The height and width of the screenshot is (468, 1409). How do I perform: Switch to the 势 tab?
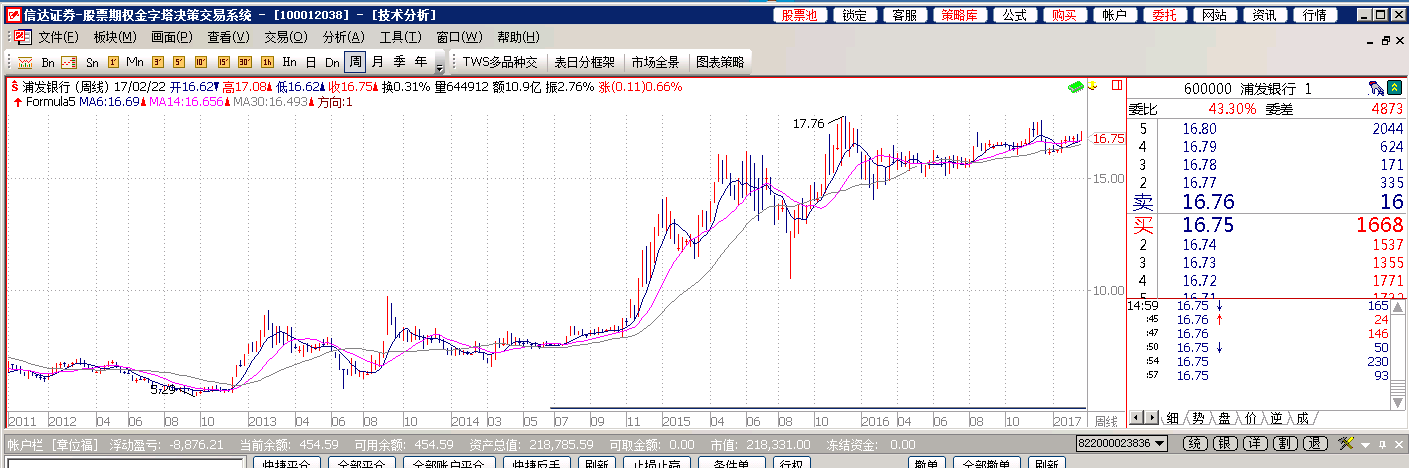click(x=1198, y=418)
